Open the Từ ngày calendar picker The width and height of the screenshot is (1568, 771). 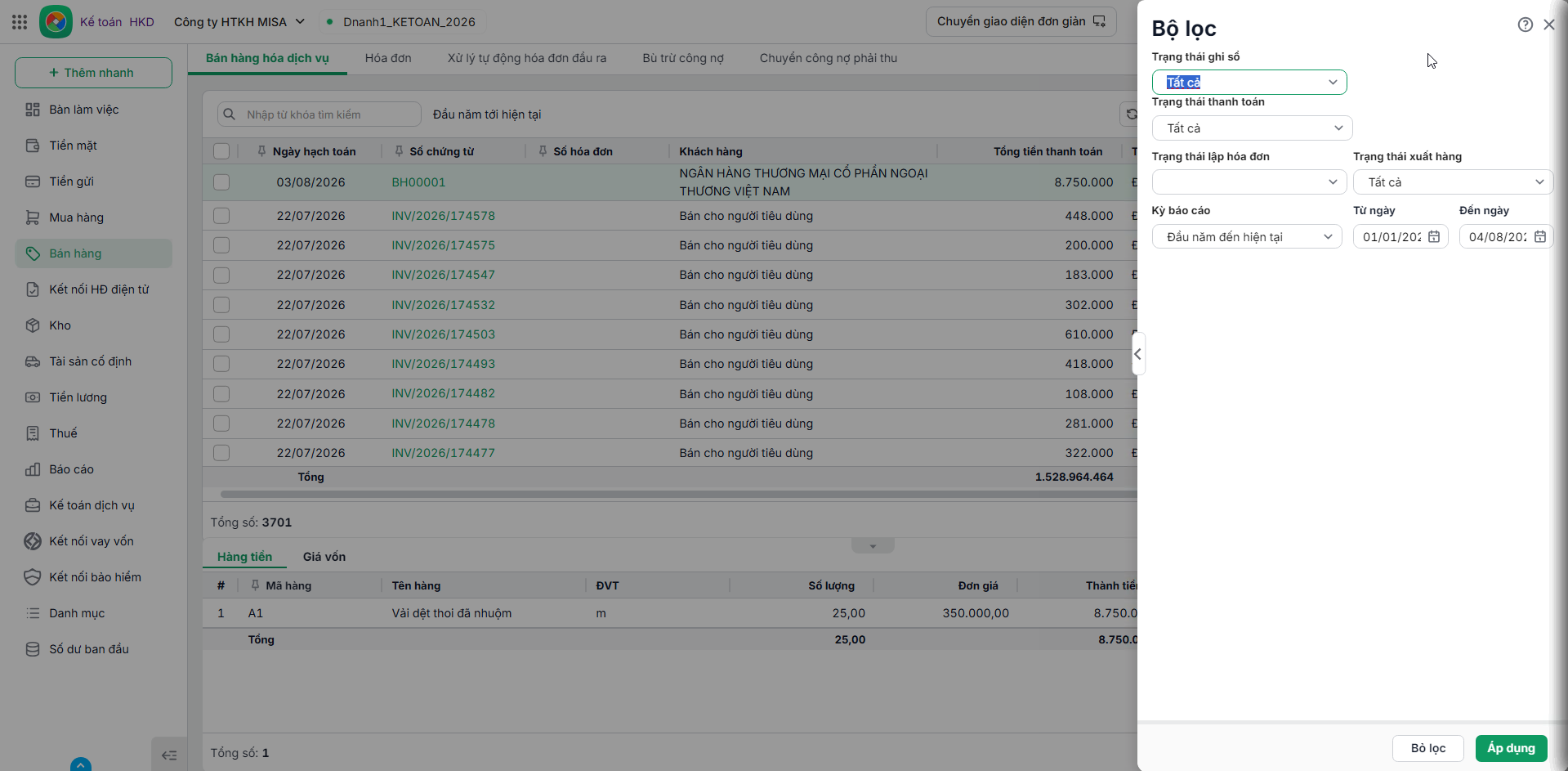pyautogui.click(x=1434, y=237)
